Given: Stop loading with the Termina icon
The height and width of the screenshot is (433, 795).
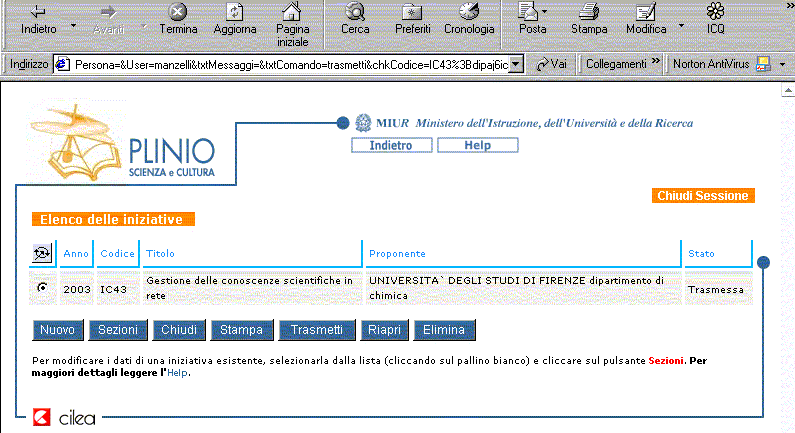Looking at the screenshot, I should (177, 11).
